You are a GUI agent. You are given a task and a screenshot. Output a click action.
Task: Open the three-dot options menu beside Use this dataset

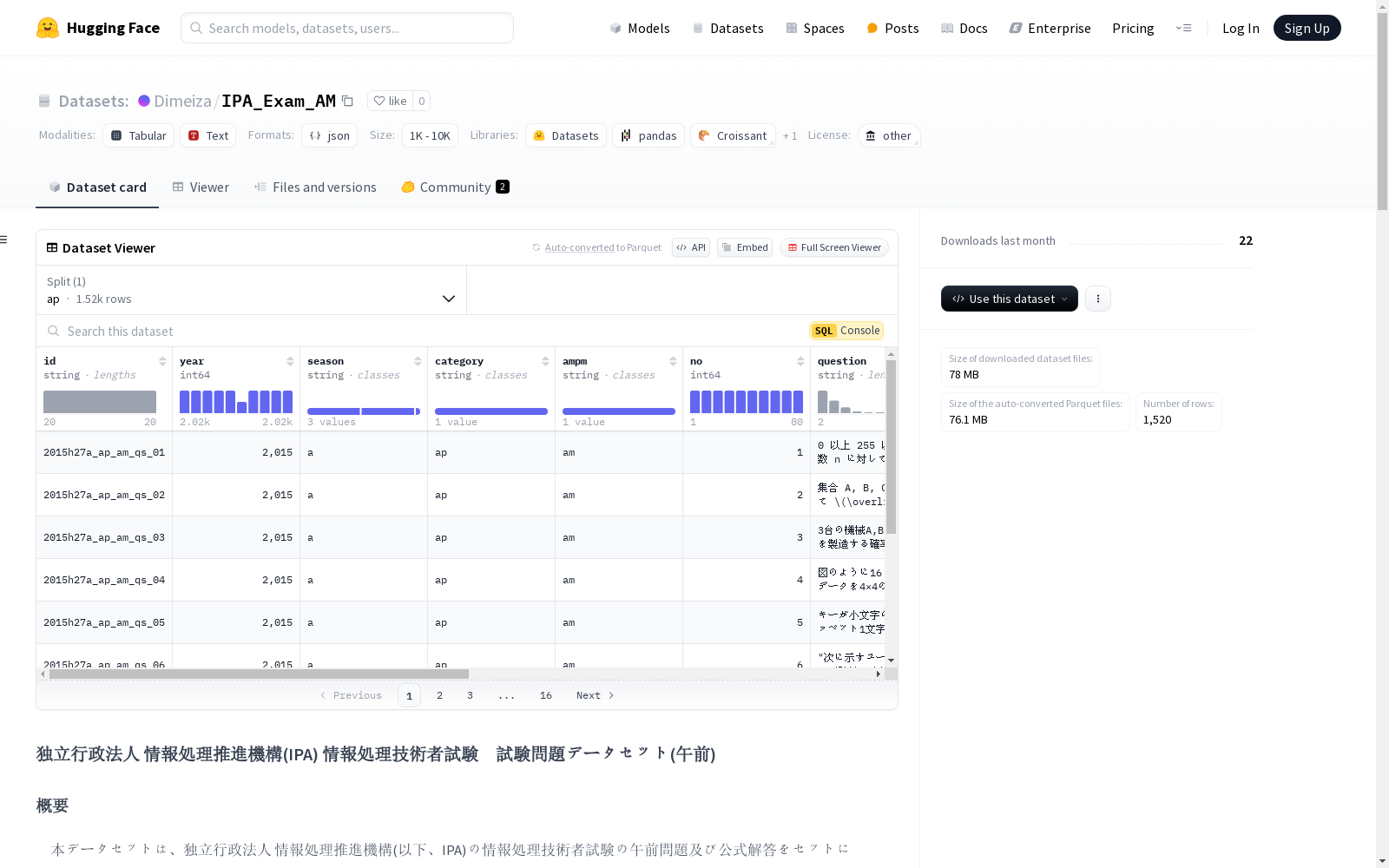tap(1098, 299)
